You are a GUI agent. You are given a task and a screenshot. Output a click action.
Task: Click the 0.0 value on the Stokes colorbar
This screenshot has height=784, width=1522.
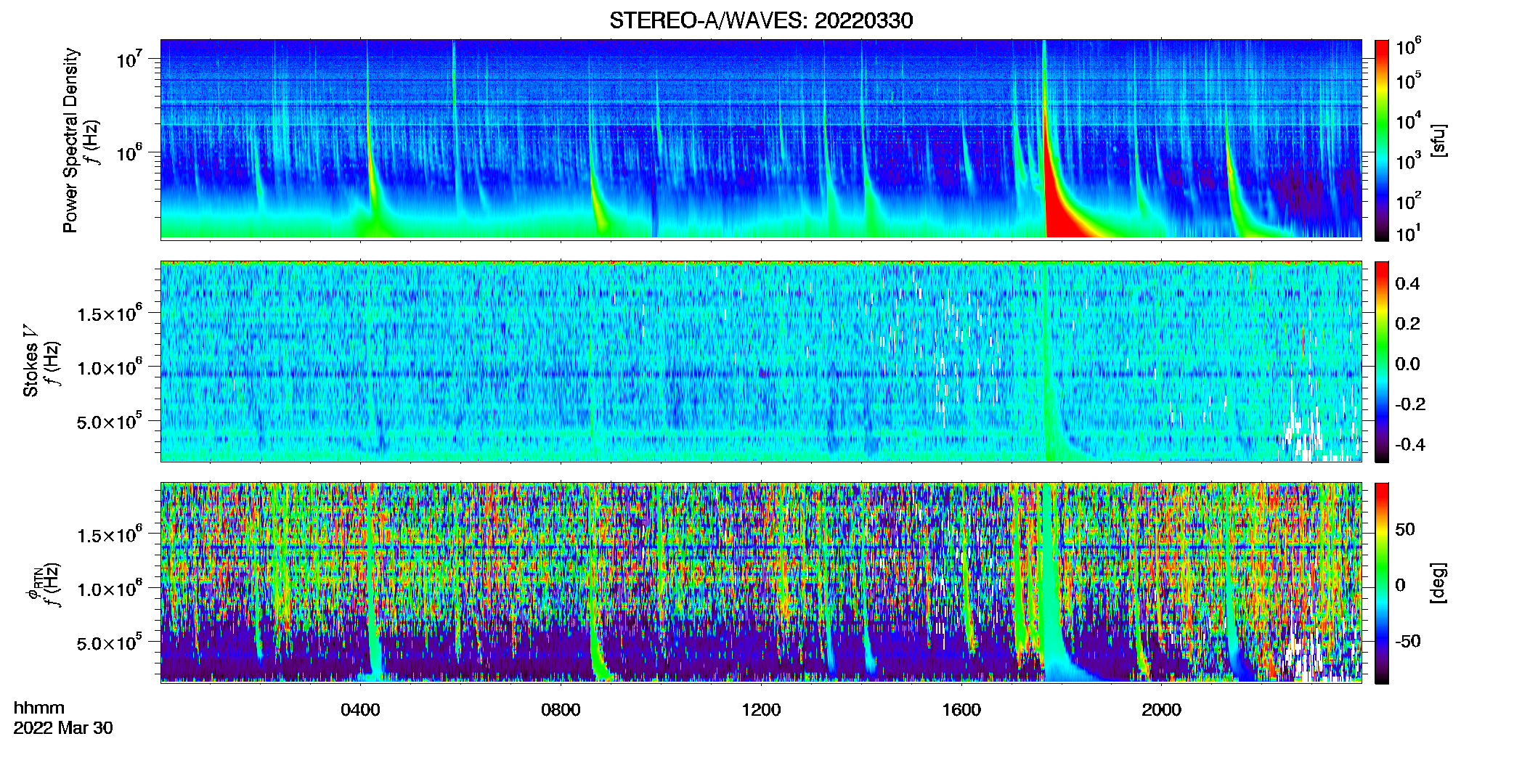1407,364
